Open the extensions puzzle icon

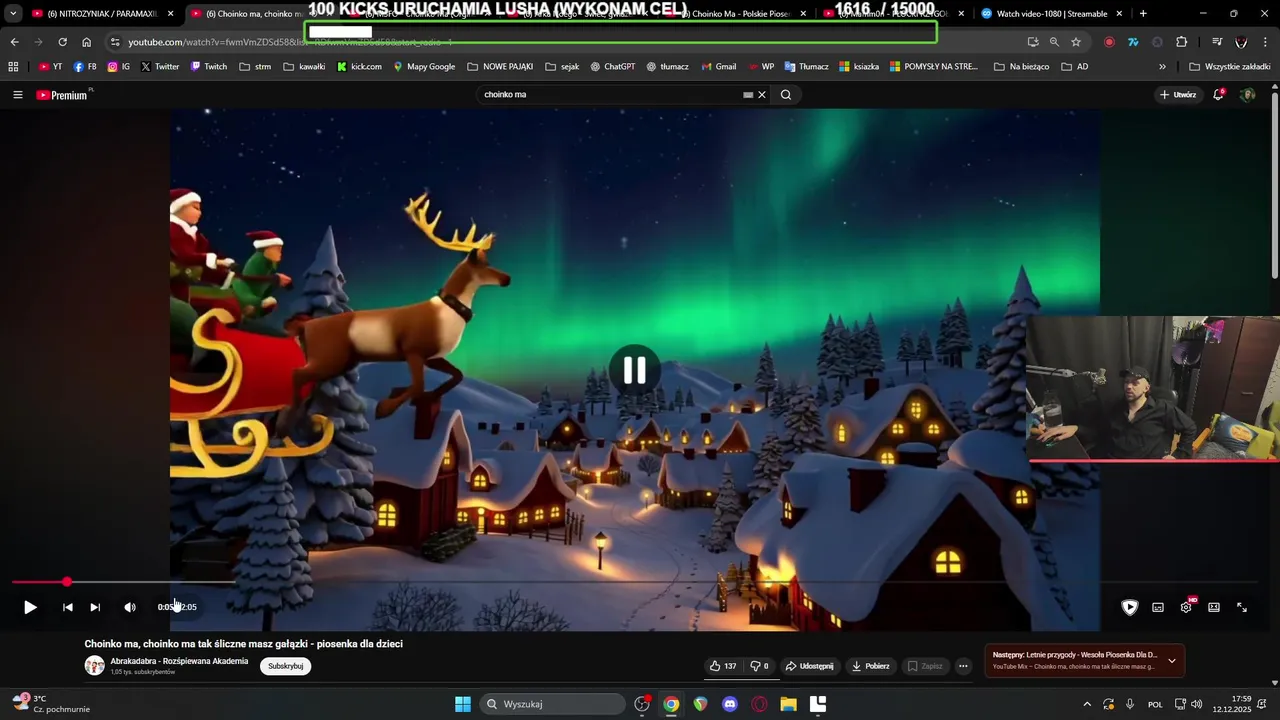[1182, 42]
